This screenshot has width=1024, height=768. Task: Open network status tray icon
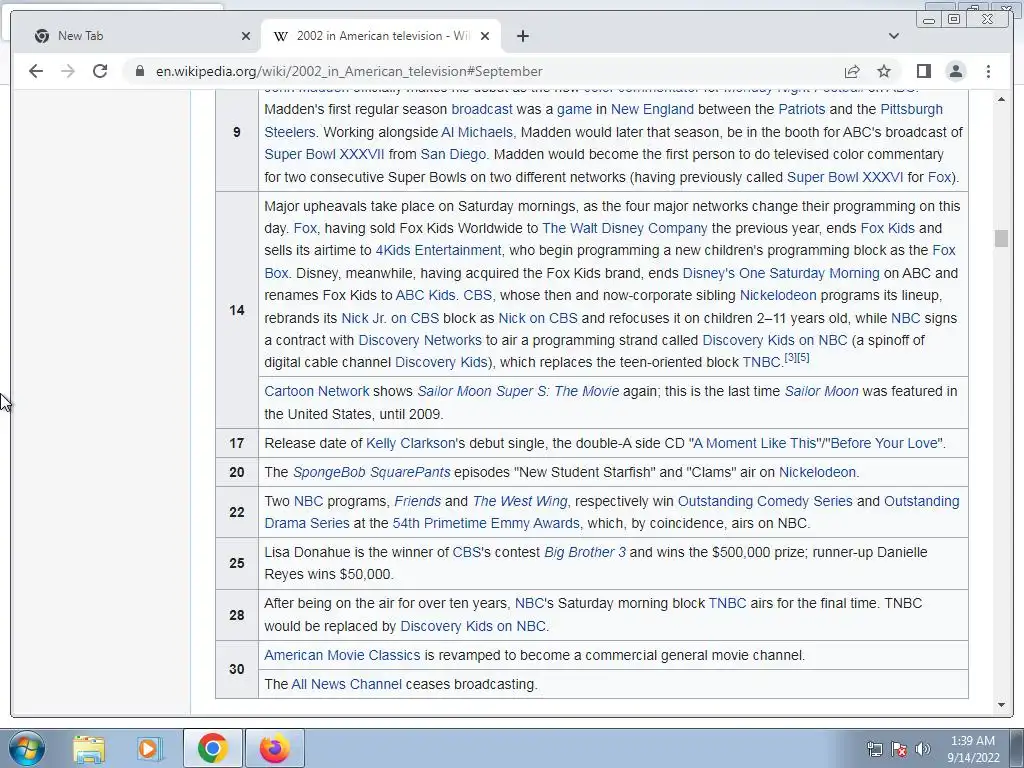[874, 749]
